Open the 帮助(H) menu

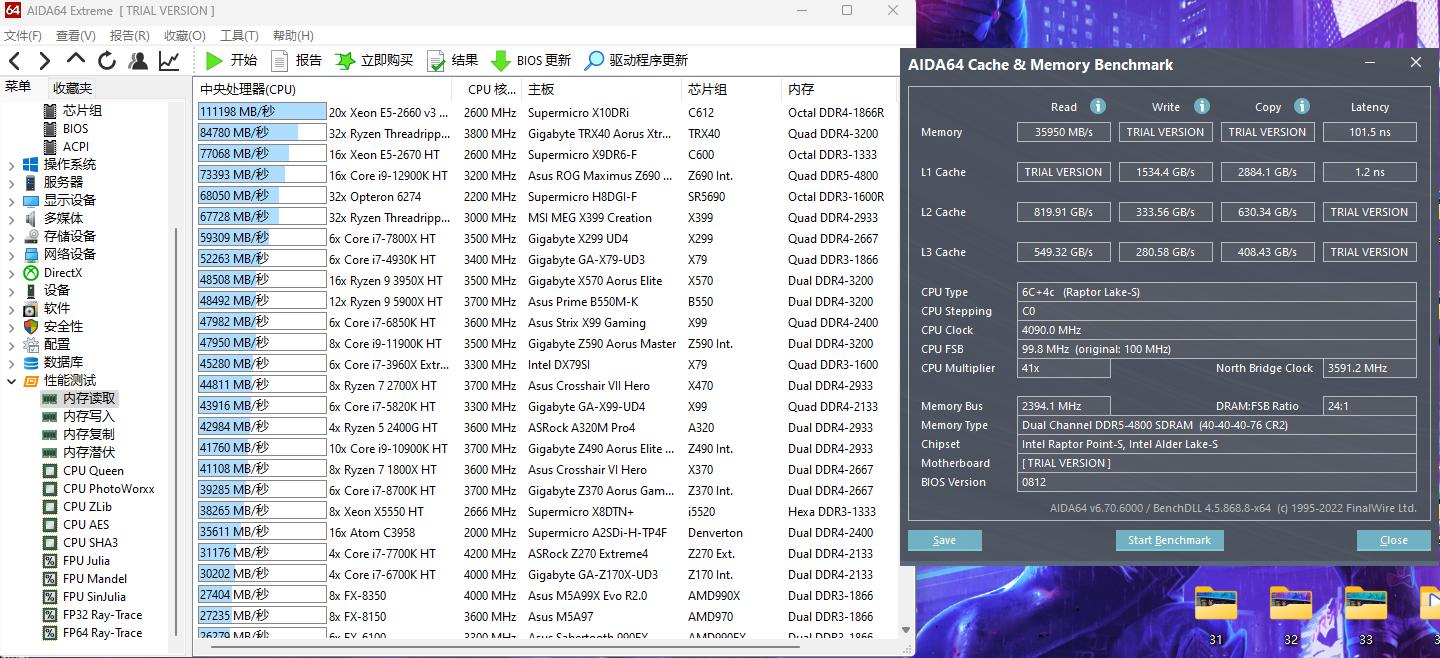293,35
